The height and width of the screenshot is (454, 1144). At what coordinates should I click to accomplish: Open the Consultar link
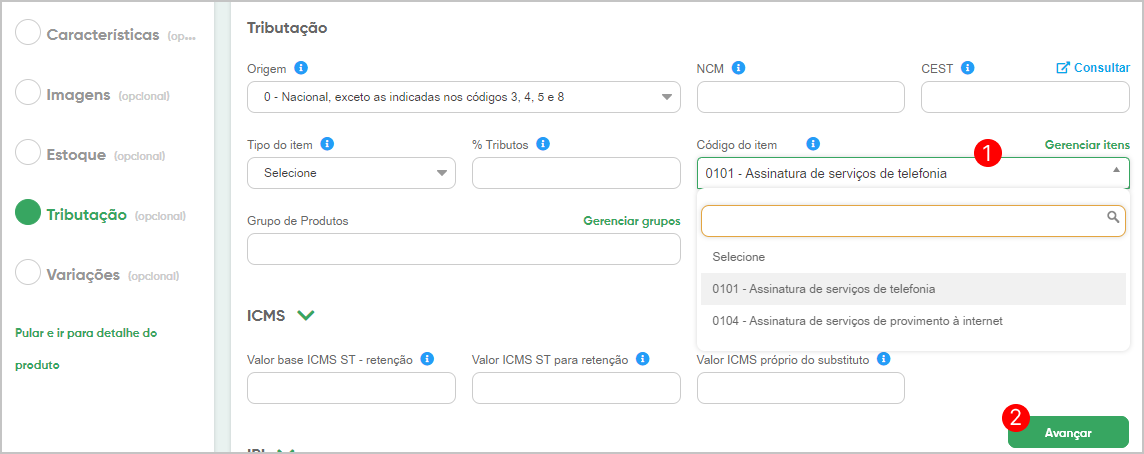coord(1102,68)
